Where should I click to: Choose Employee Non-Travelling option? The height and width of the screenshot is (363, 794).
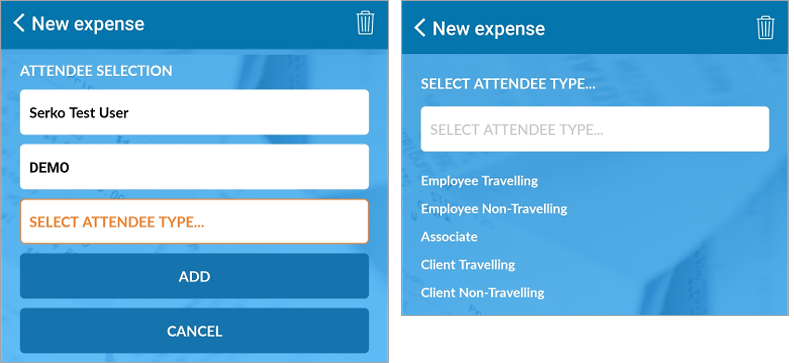(494, 209)
